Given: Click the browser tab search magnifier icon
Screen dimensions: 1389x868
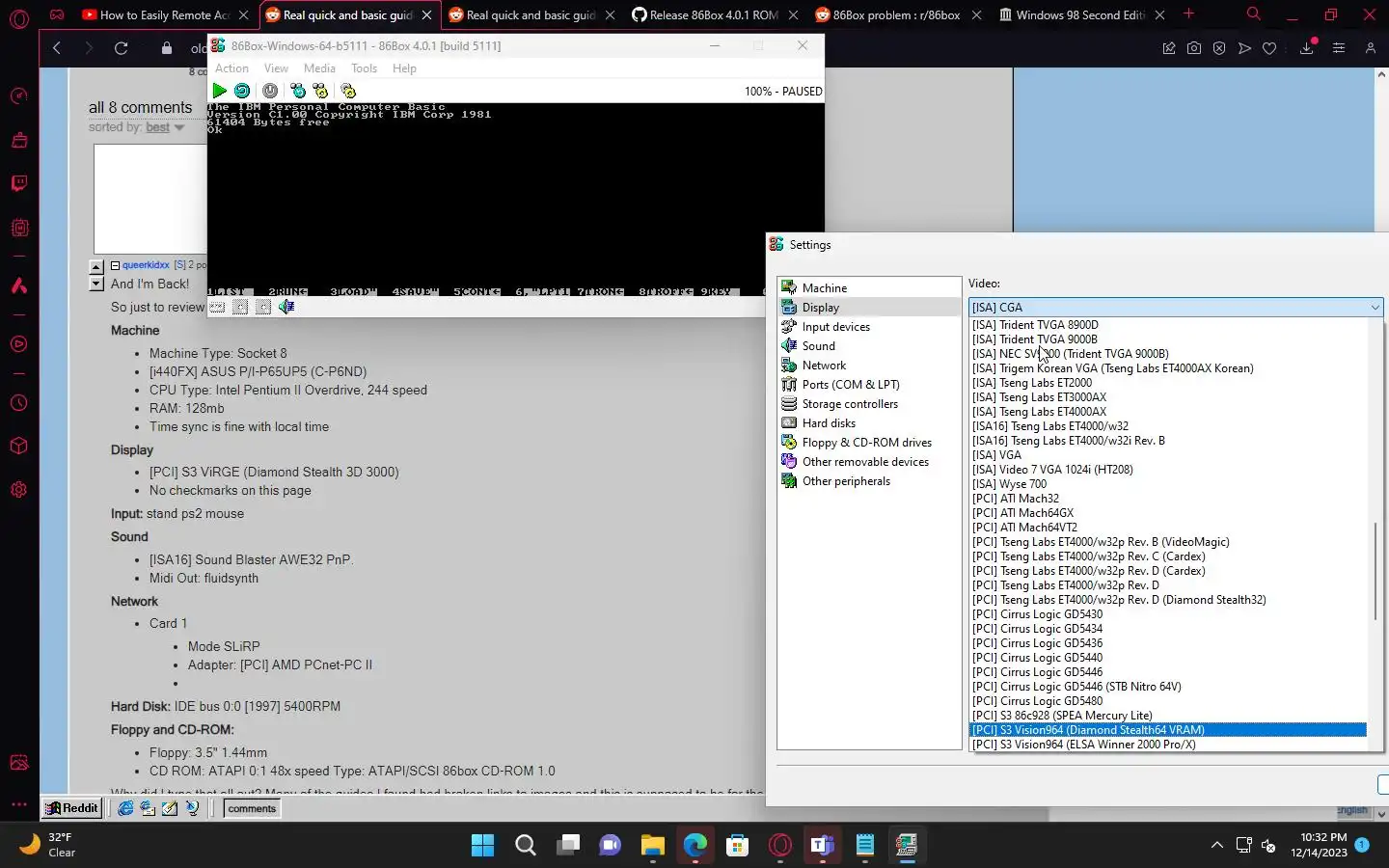Looking at the screenshot, I should [1253, 14].
